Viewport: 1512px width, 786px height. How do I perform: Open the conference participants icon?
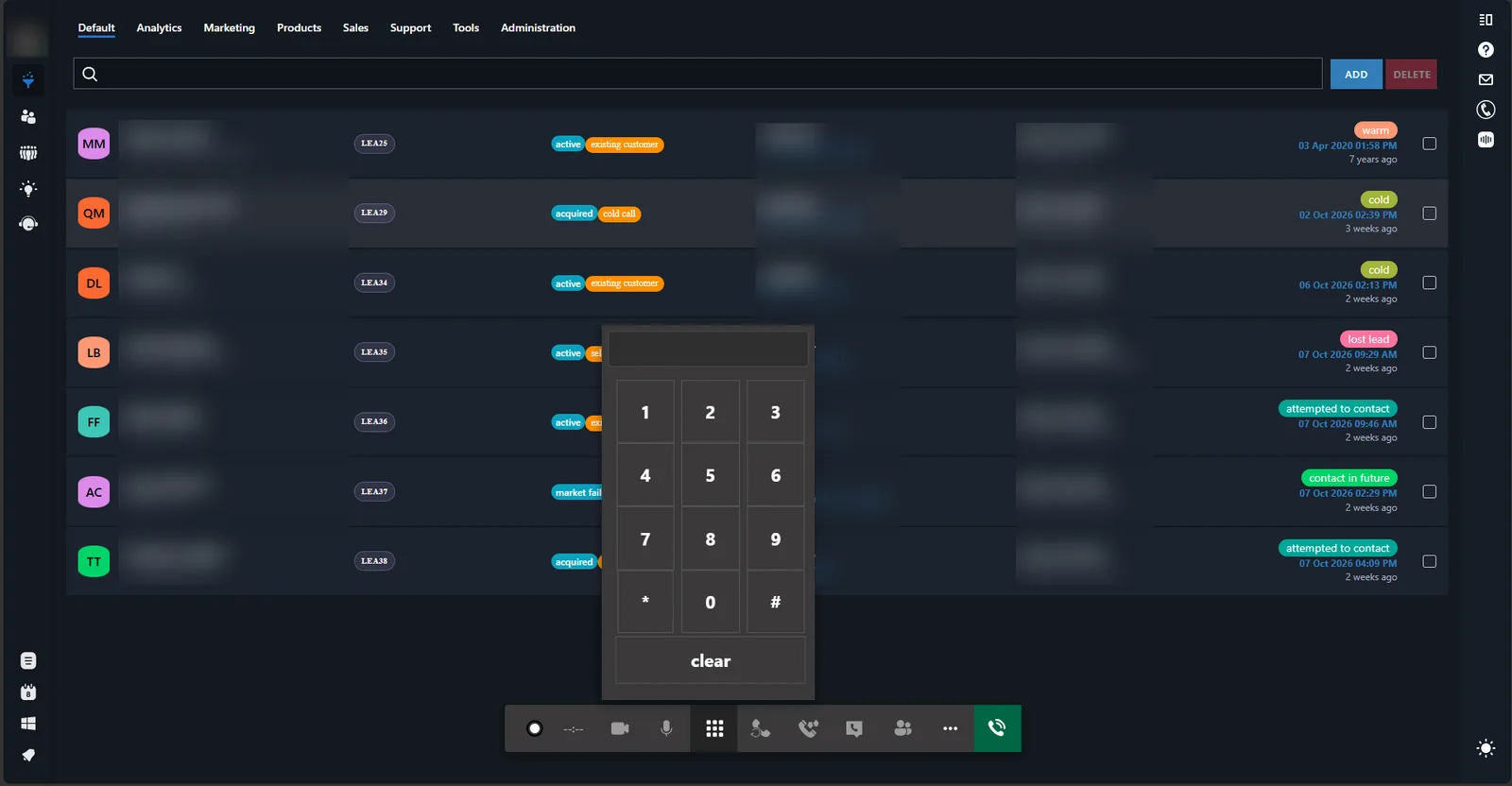pos(902,728)
